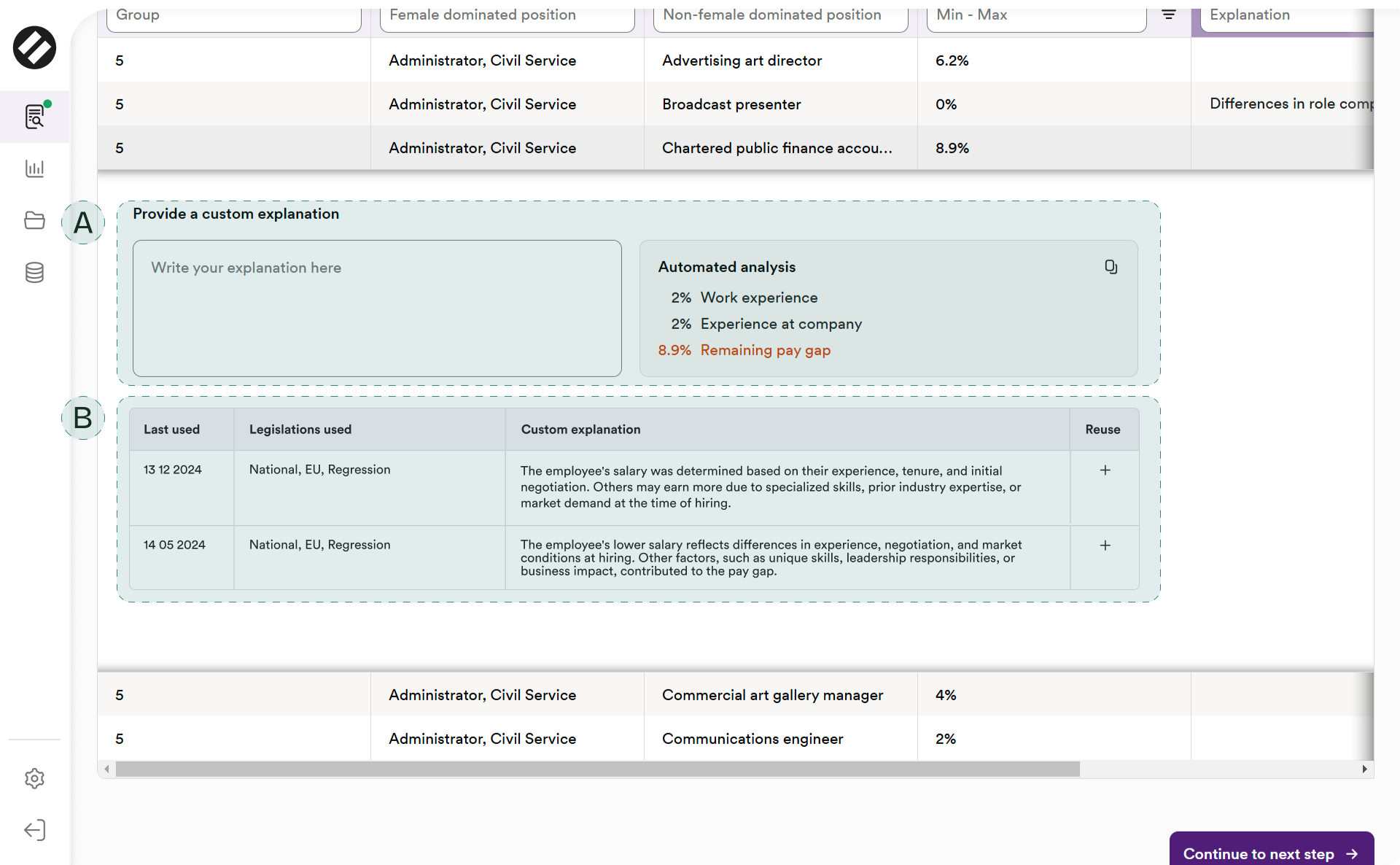This screenshot has width=1400, height=865.
Task: Click the custom explanation text area
Action: click(377, 309)
